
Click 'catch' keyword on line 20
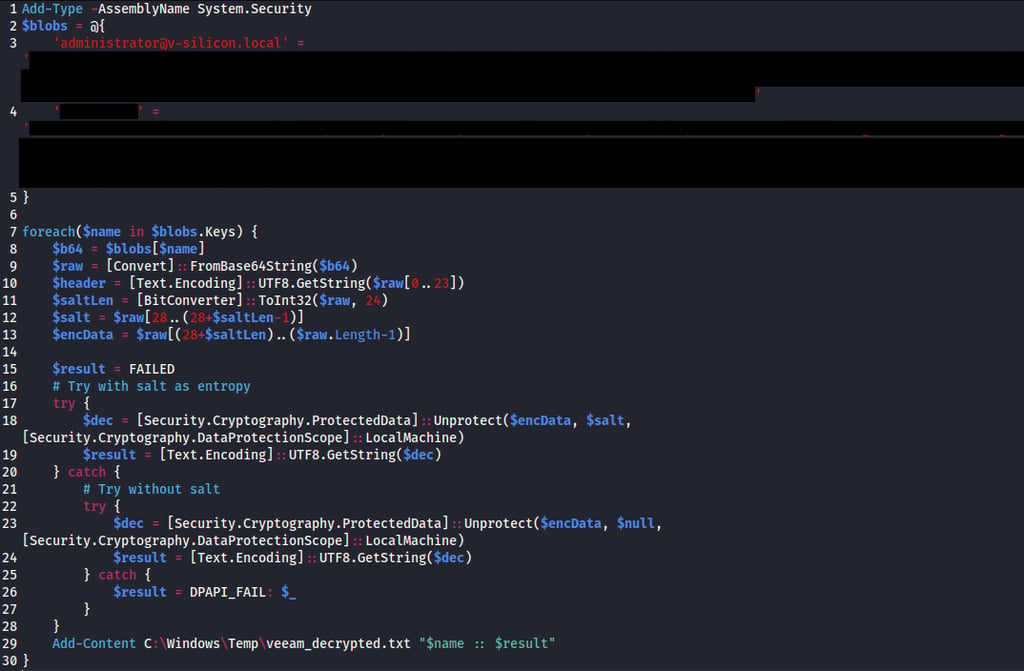87,472
